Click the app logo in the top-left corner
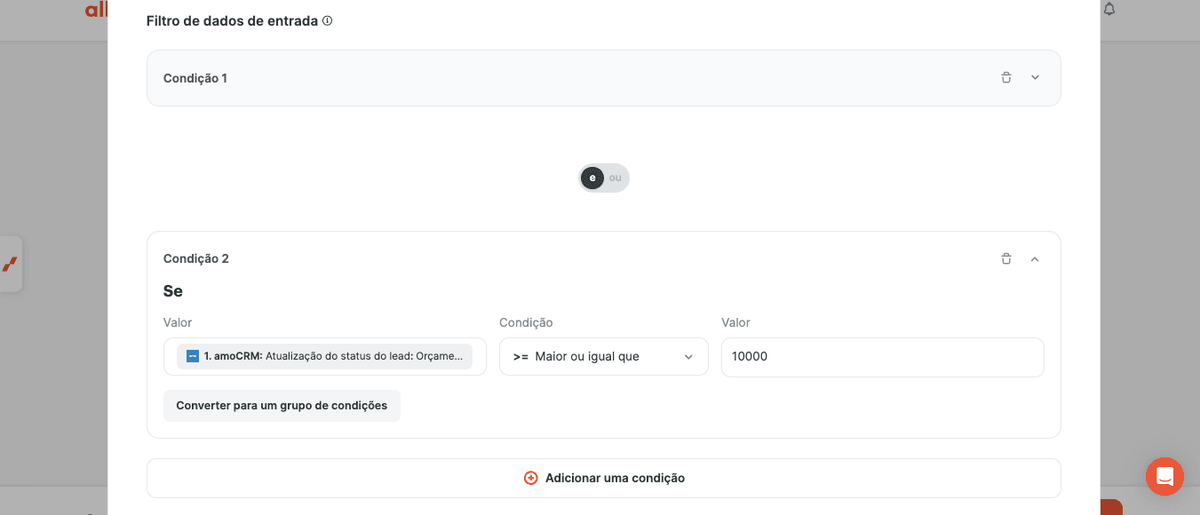Screen dimensions: 1200x515 pos(96,9)
